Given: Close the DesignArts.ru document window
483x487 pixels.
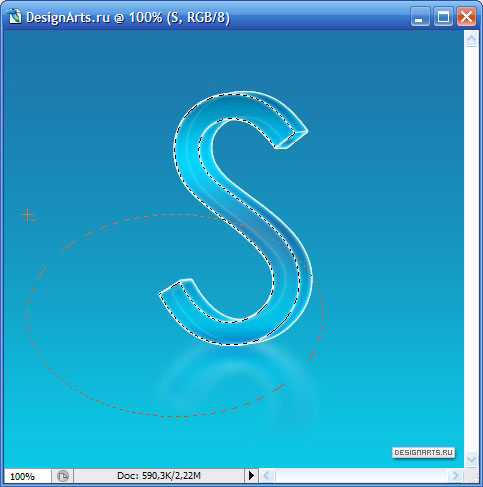Looking at the screenshot, I should [466, 17].
